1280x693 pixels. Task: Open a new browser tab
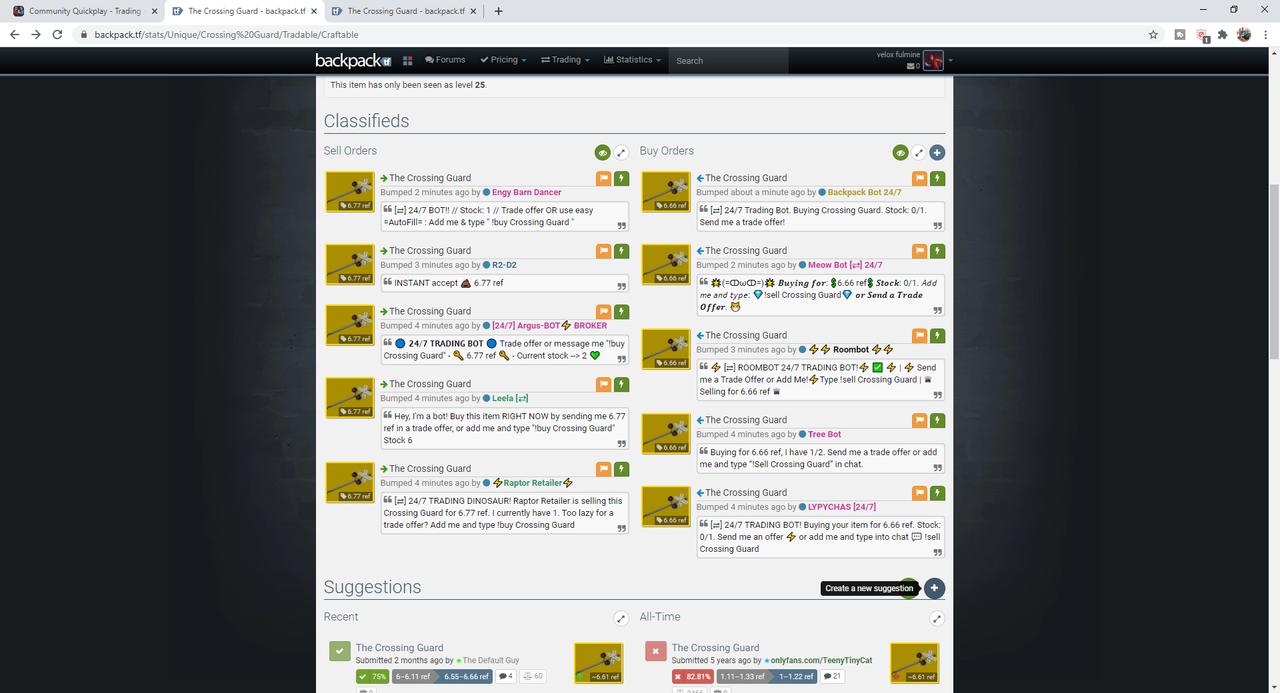point(499,11)
